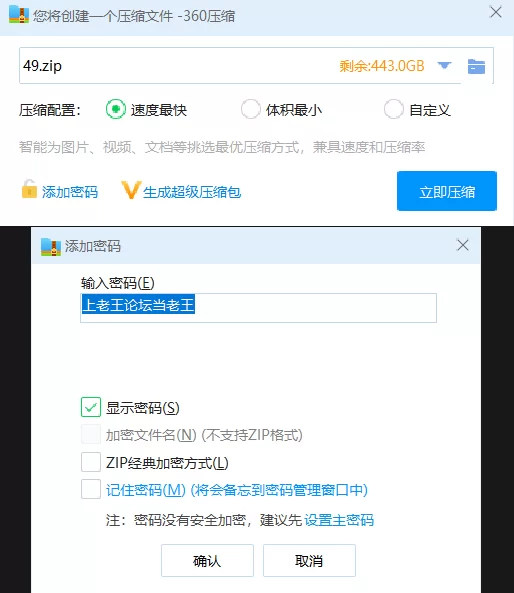Click the 360压缩 app icon in title bar
The width and height of the screenshot is (514, 593).
[x=19, y=14]
